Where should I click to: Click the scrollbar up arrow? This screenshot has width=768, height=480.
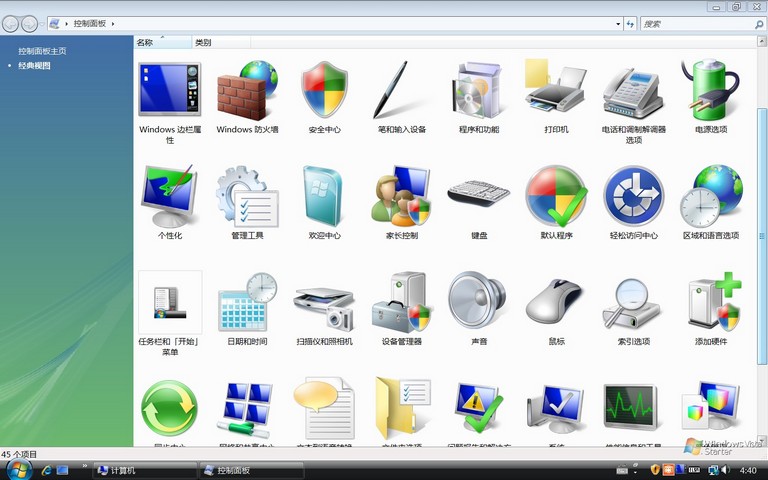(762, 42)
